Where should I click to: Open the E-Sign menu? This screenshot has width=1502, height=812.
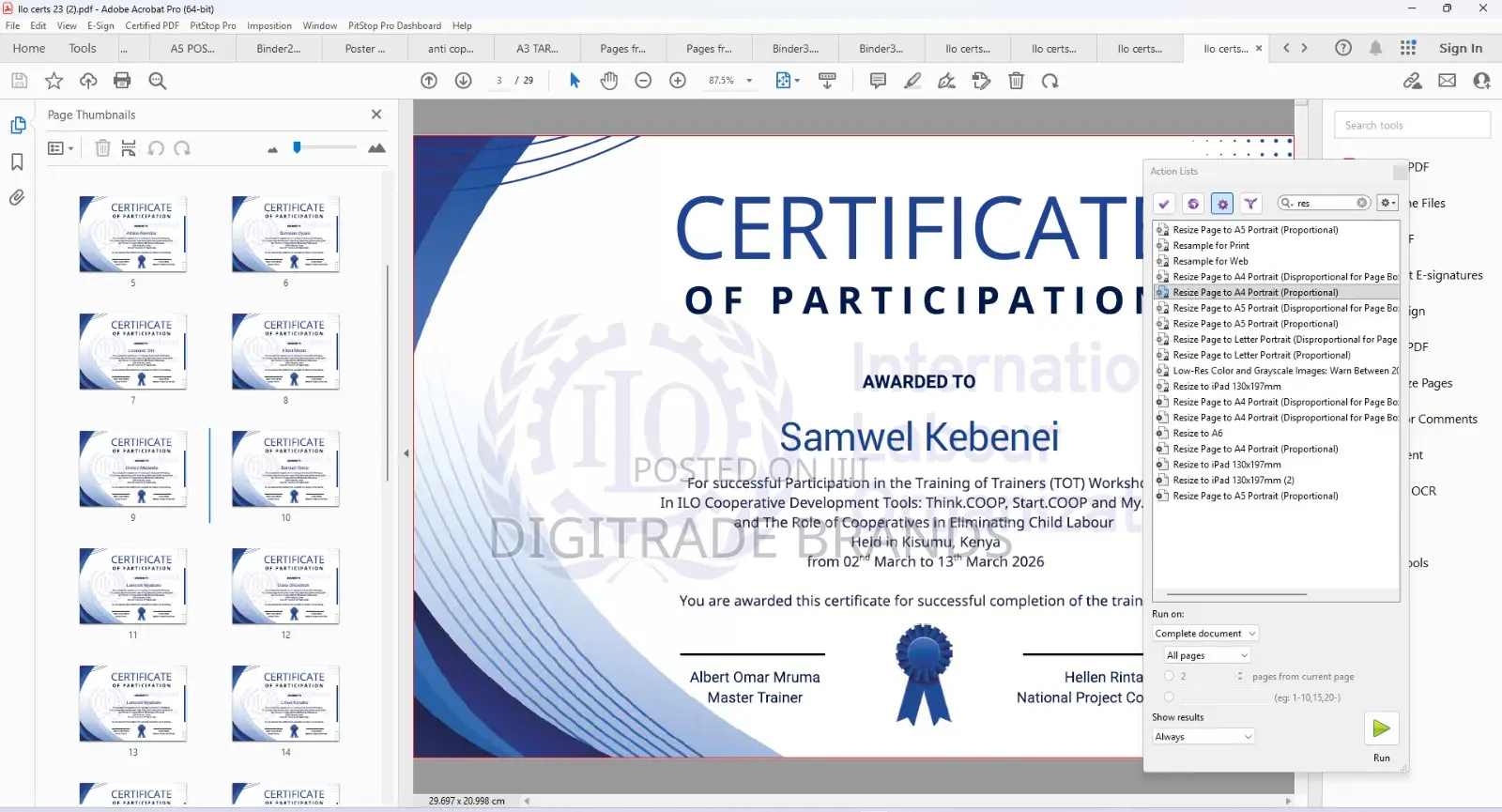(x=100, y=25)
